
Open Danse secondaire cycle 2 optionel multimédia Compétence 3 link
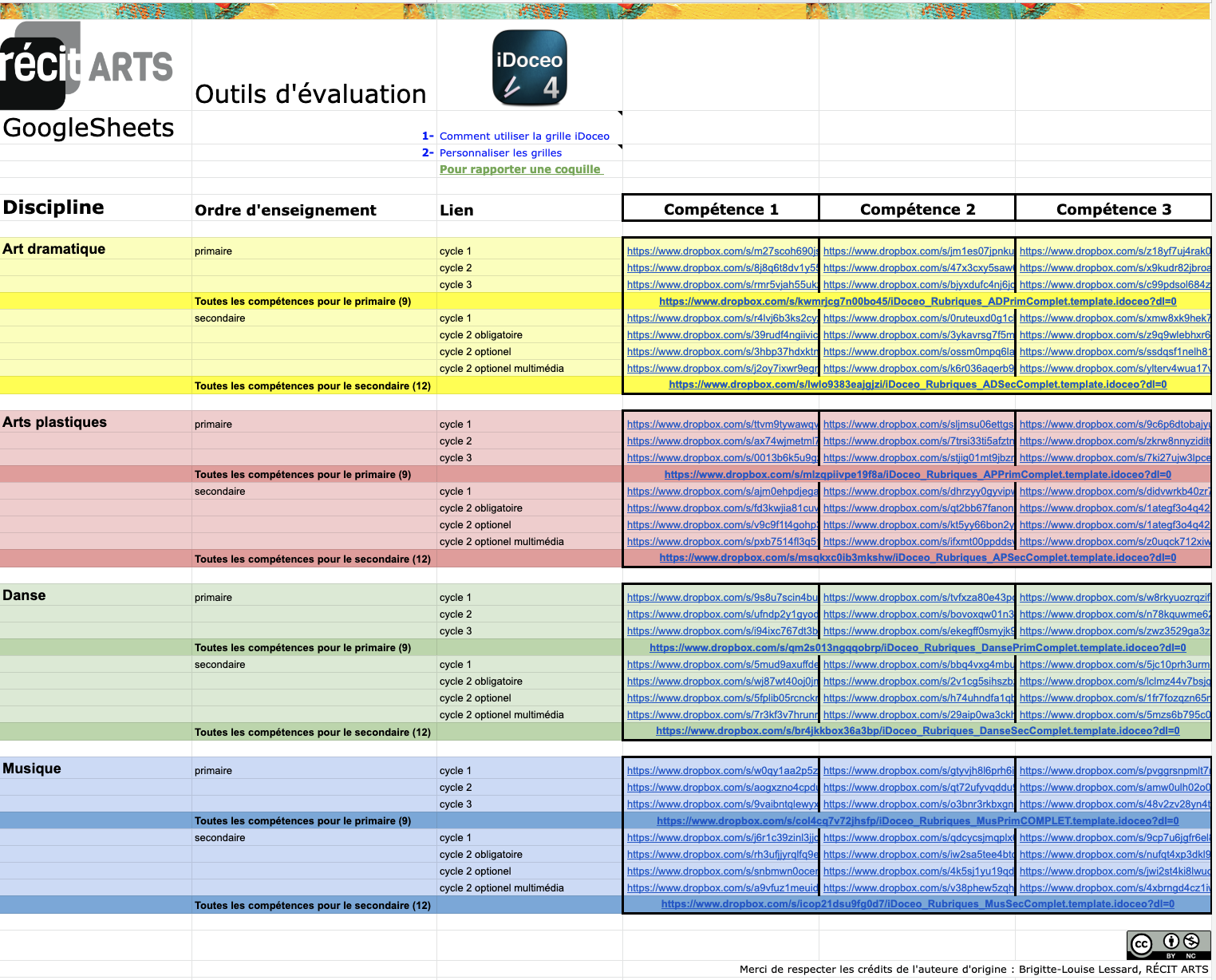pyautogui.click(x=1115, y=715)
